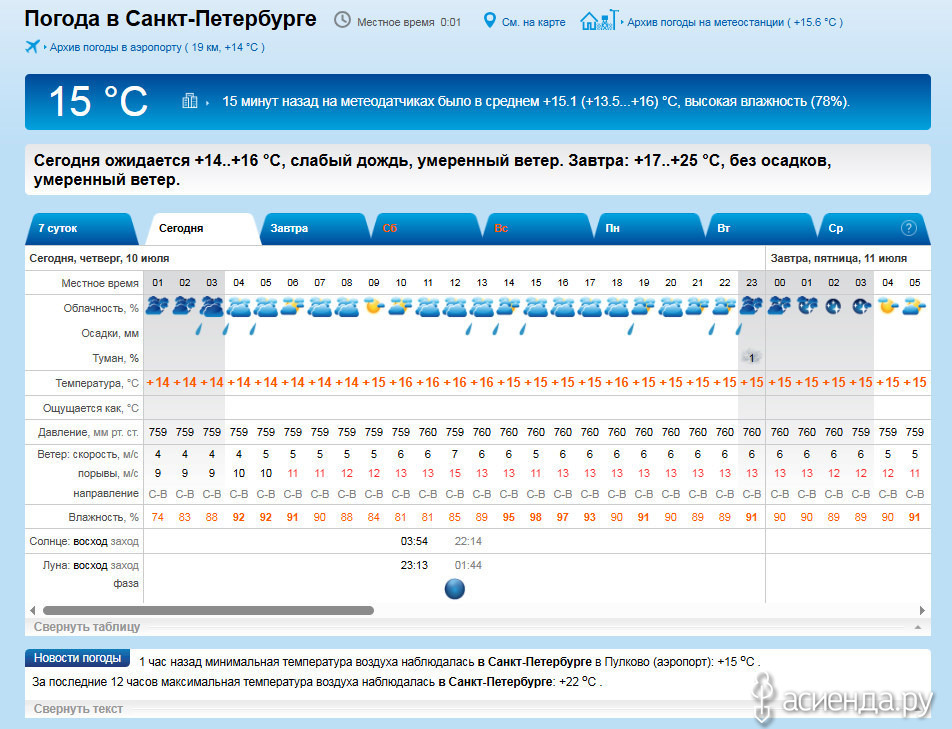This screenshot has height=729, width=952.
Task: Switch to the 7 суток tab
Action: point(80,229)
